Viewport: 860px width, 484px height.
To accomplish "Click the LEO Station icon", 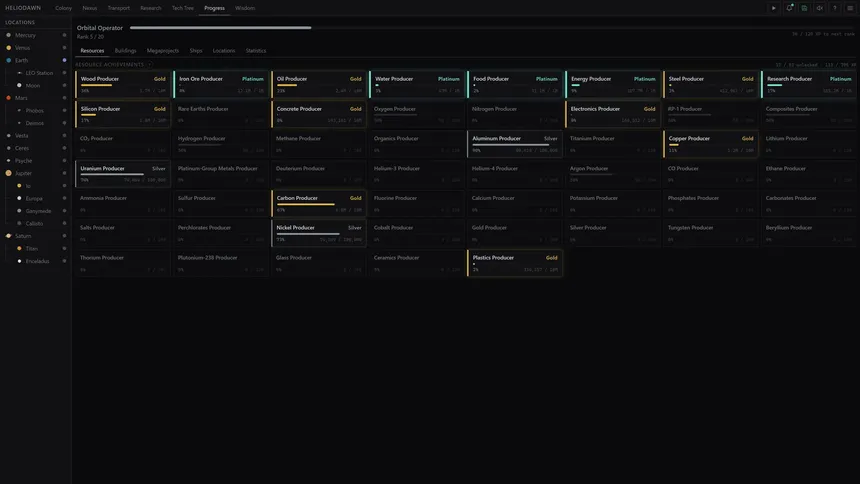I will (x=20, y=73).
